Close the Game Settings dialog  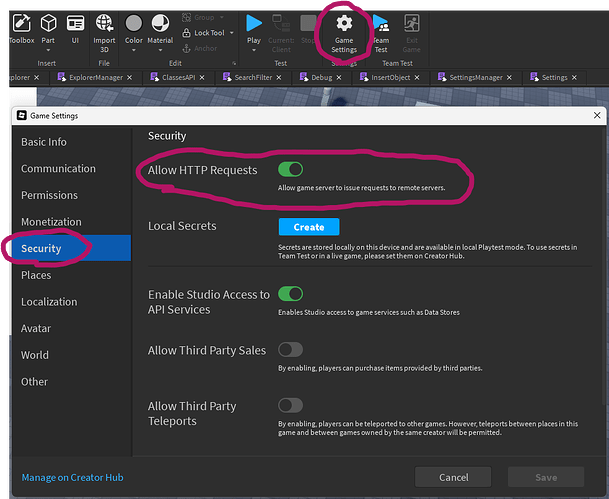coord(597,115)
